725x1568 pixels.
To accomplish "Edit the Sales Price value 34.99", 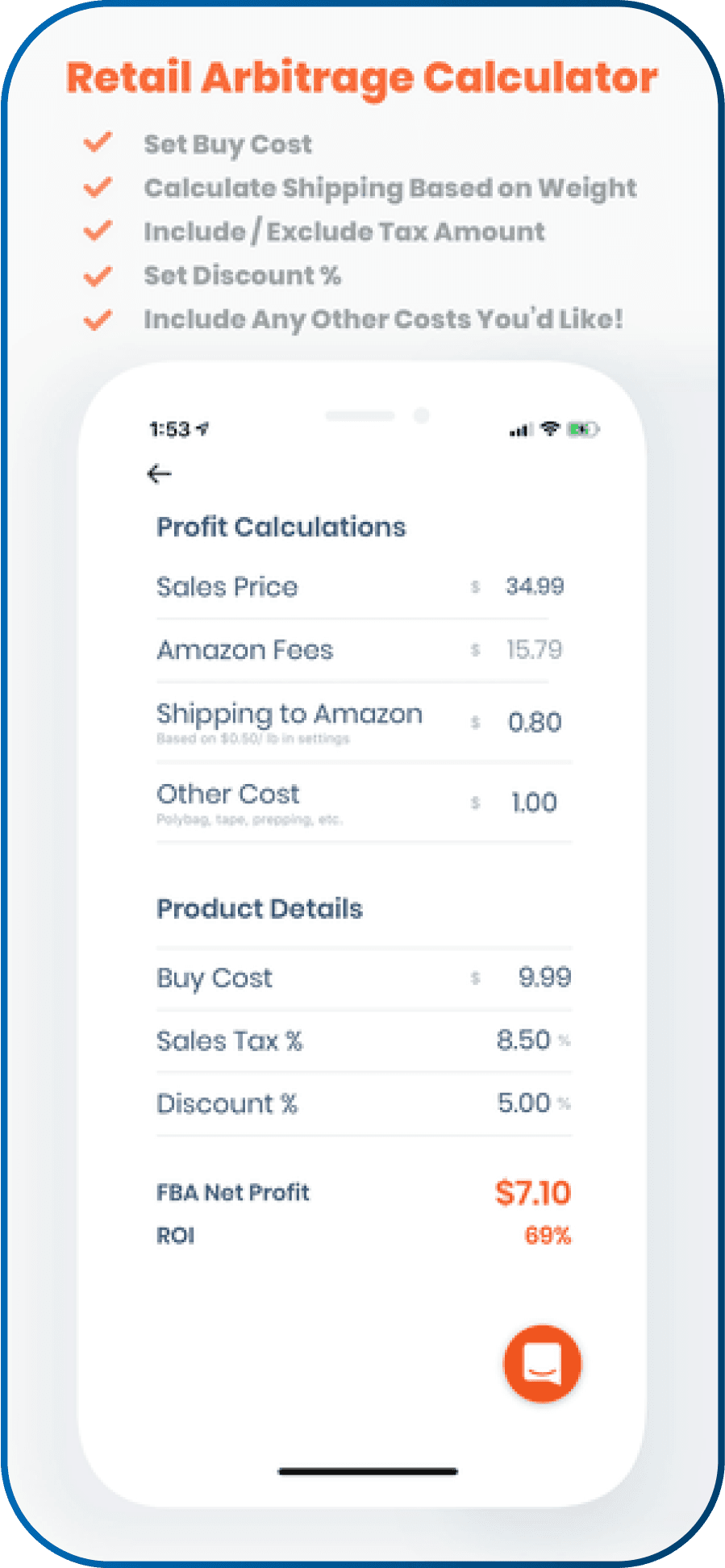I will 534,586.
